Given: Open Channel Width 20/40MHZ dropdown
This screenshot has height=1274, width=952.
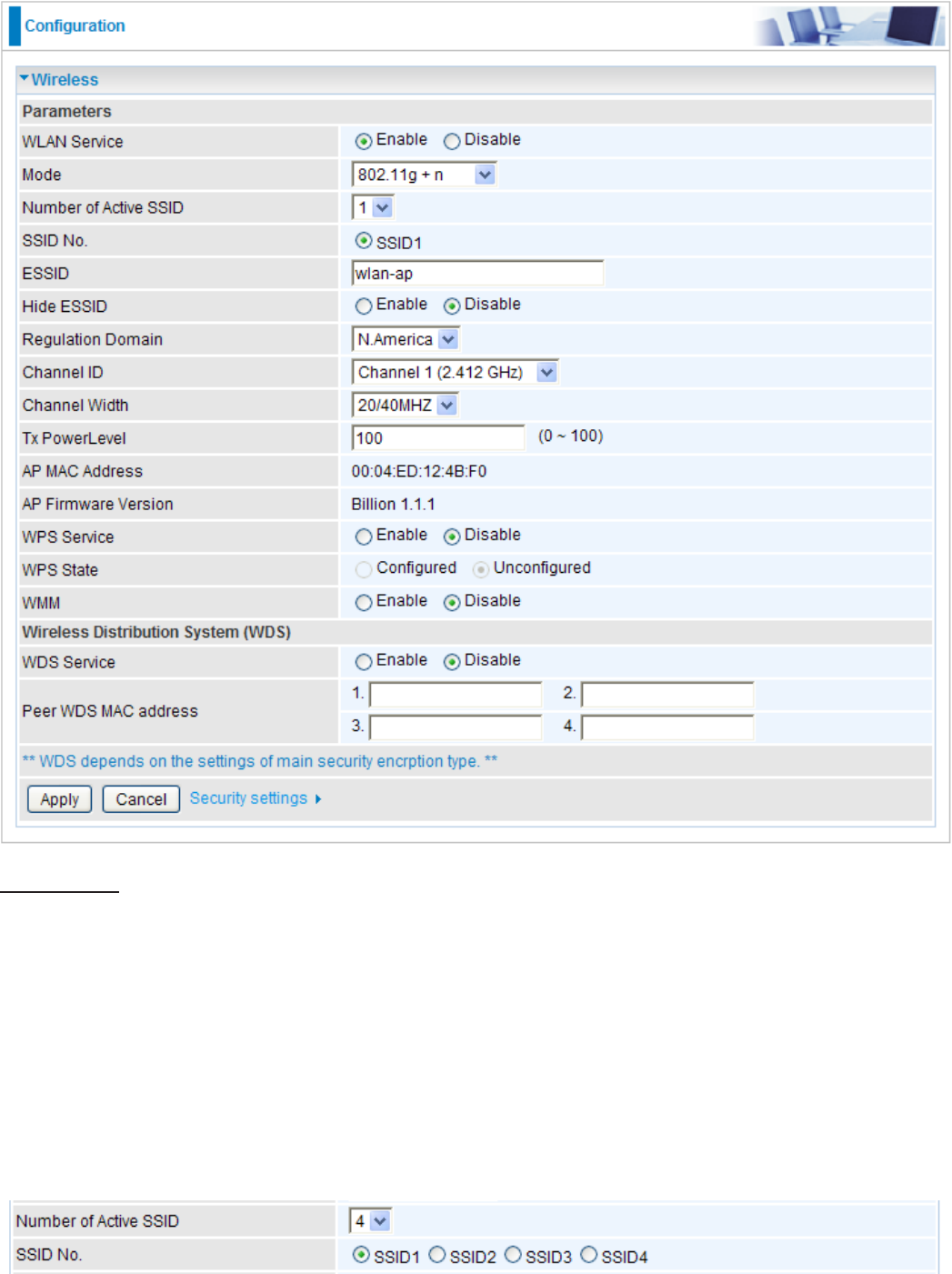Looking at the screenshot, I should [x=405, y=405].
